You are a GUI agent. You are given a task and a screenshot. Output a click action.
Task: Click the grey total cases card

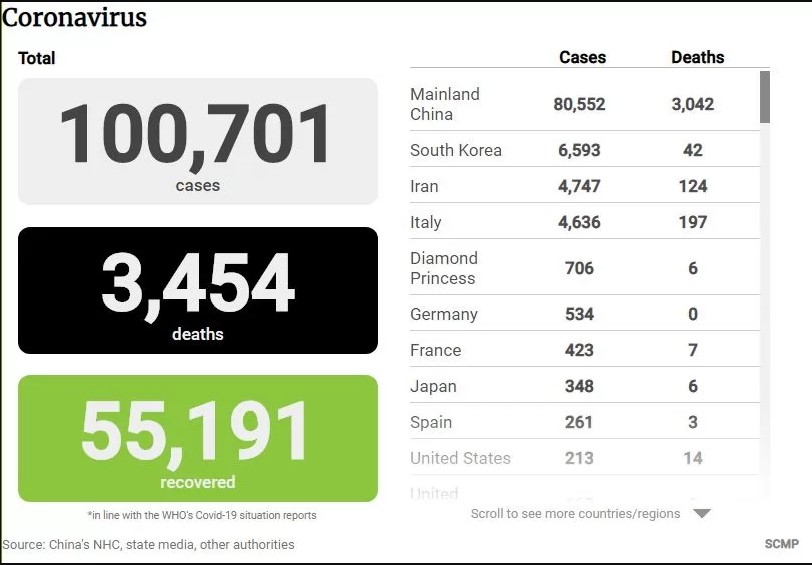(198, 141)
